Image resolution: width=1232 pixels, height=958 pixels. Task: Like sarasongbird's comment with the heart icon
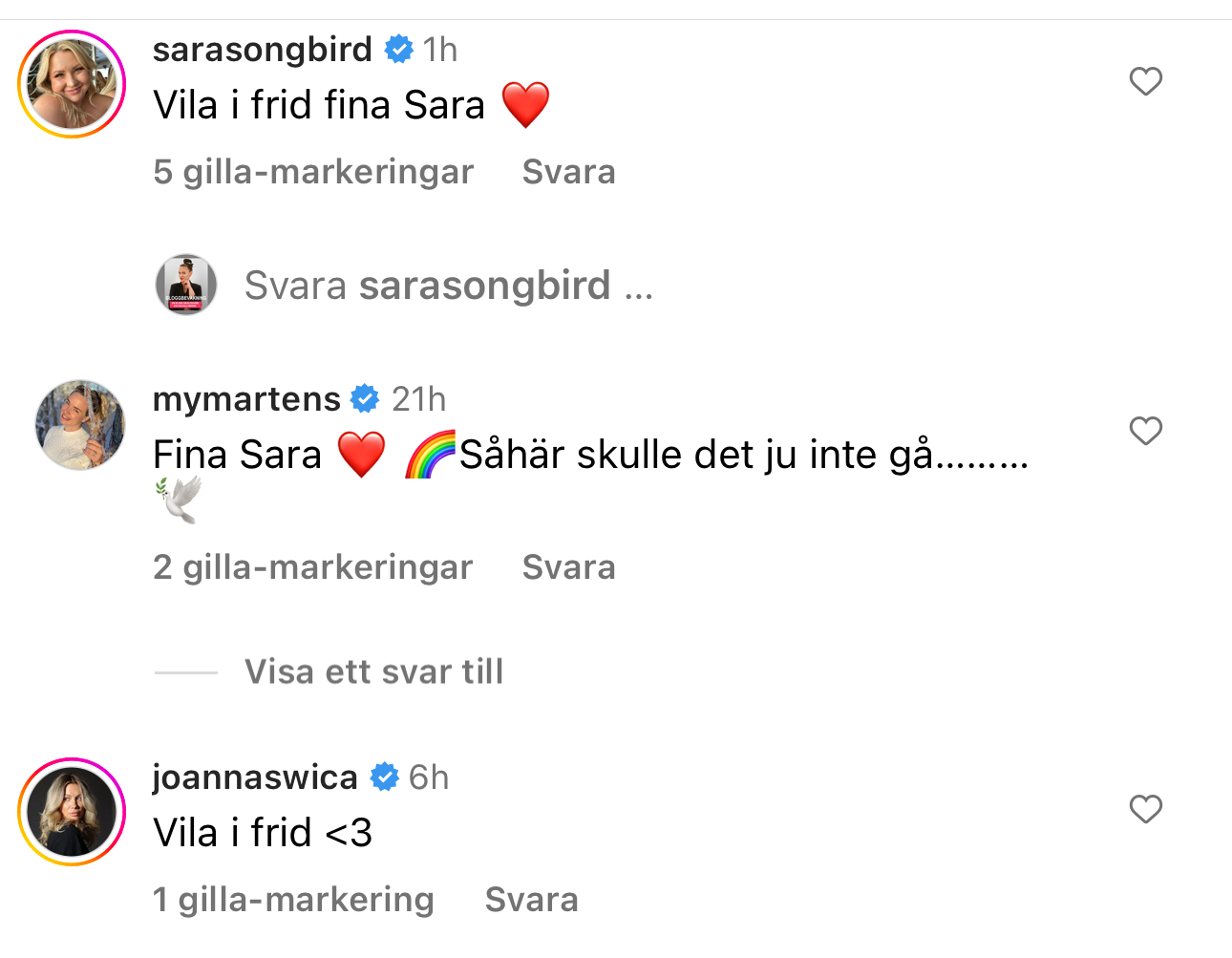tap(1145, 81)
